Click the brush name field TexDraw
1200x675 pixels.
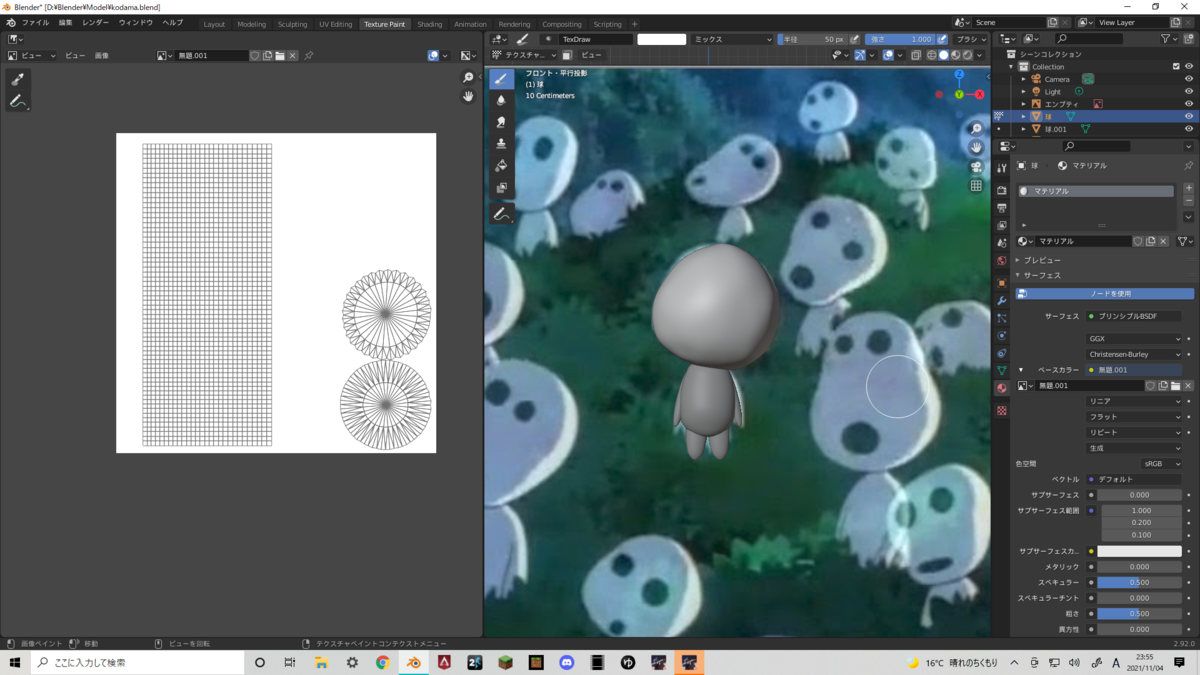pyautogui.click(x=597, y=39)
